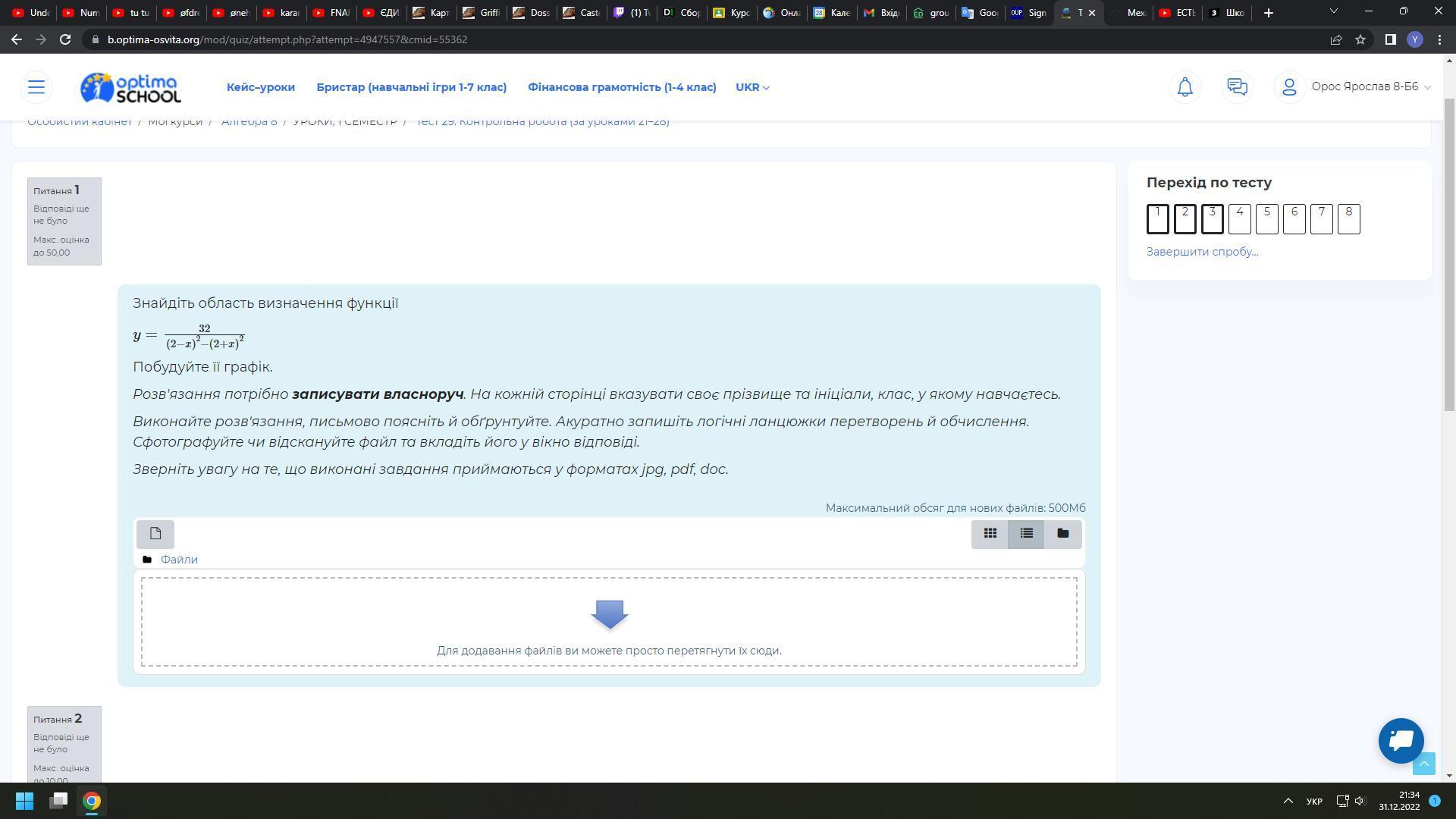Open browser tab search chevron

point(1333,12)
